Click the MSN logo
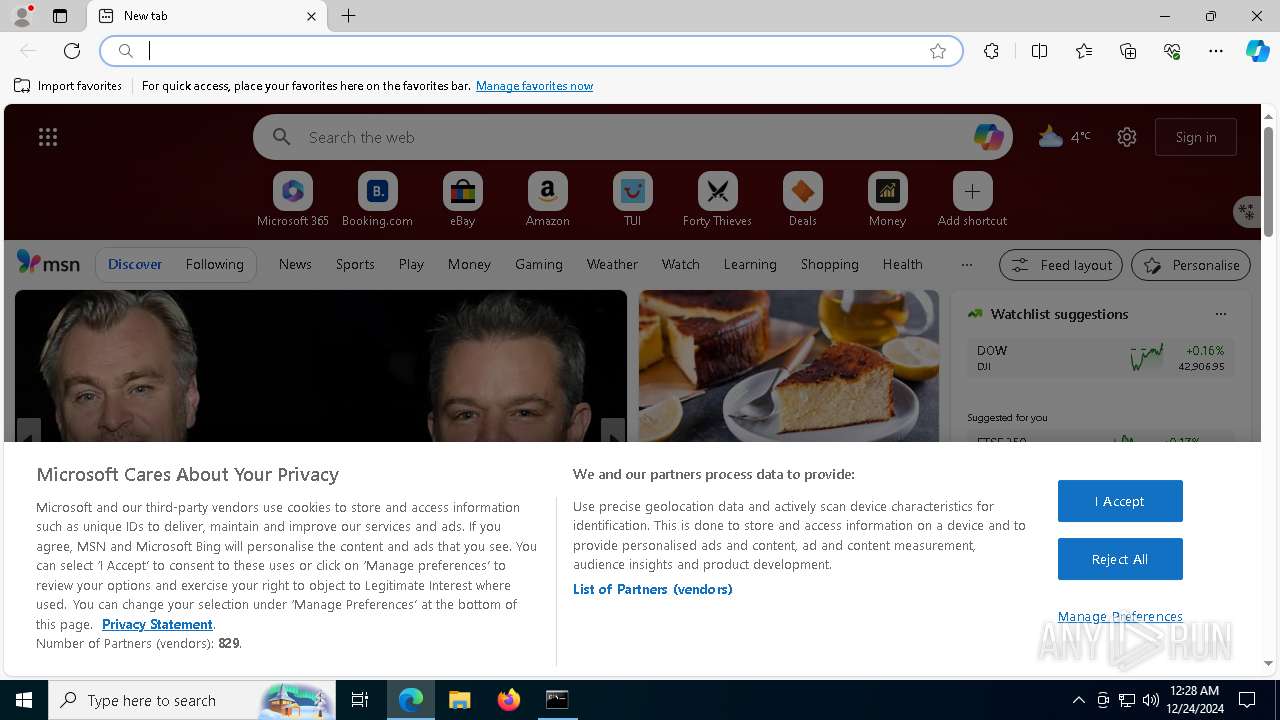 (48, 263)
